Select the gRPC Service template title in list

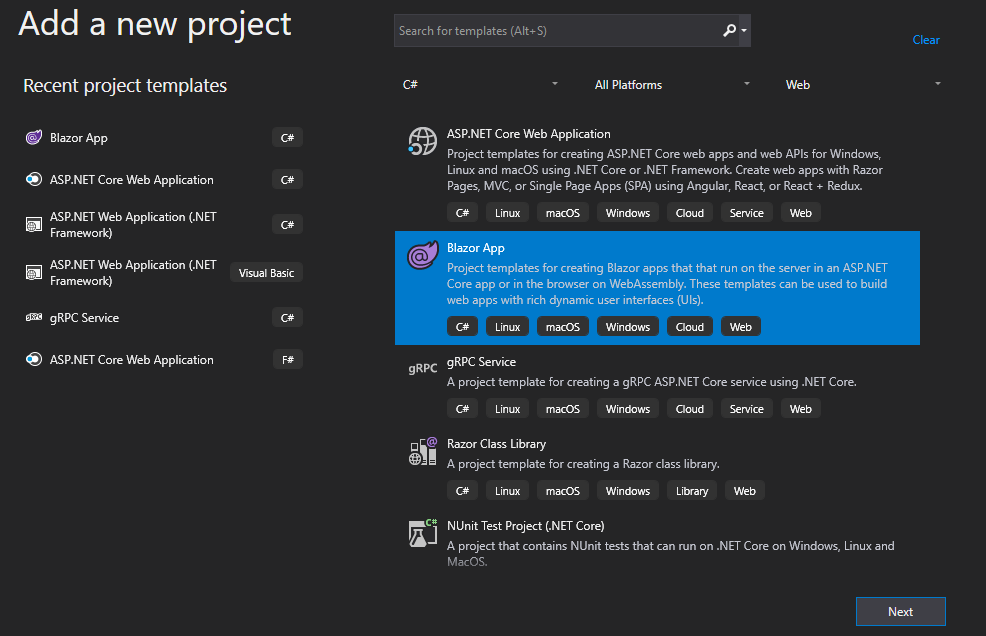(x=481, y=362)
